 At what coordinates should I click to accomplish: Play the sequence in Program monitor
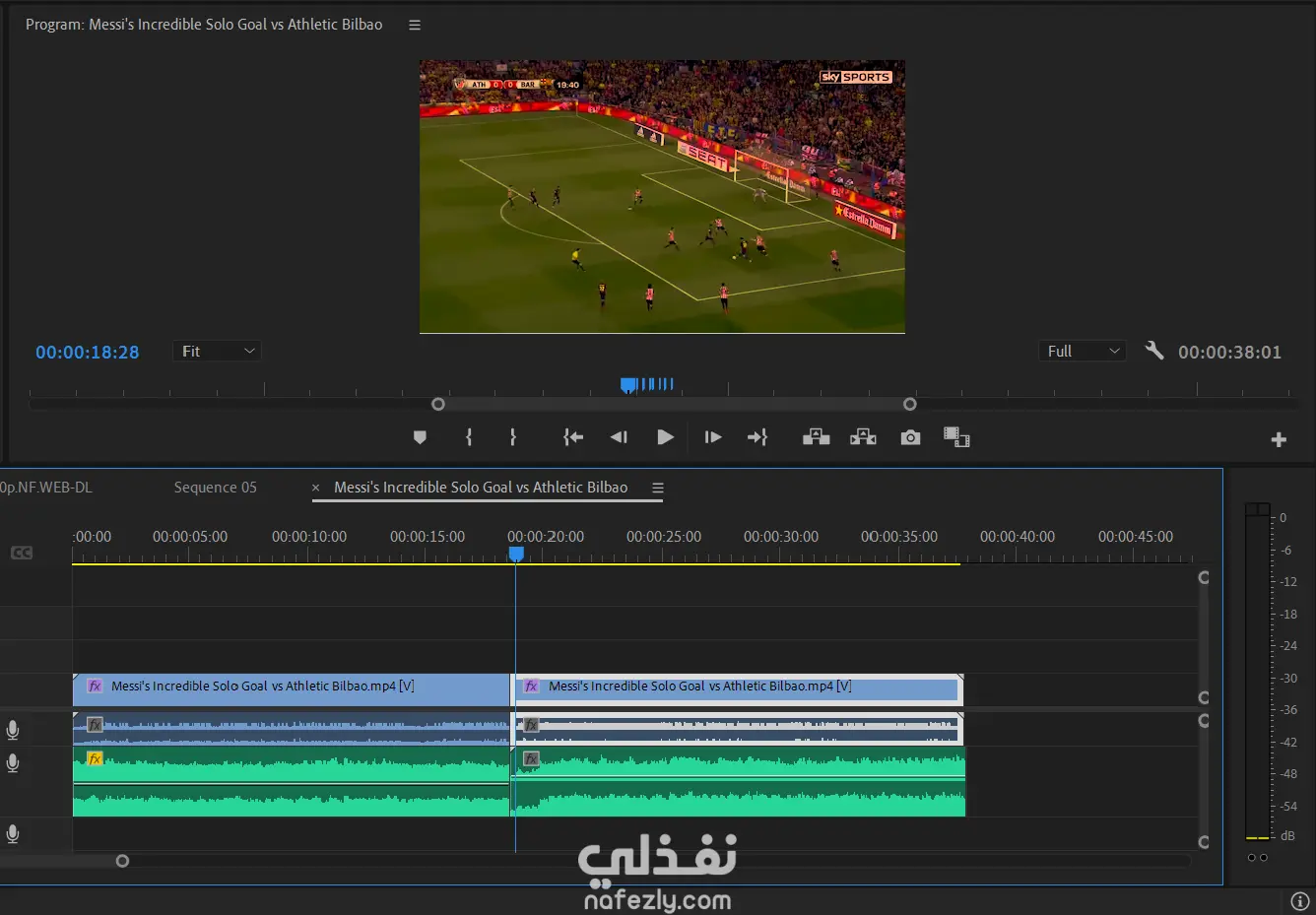(666, 437)
